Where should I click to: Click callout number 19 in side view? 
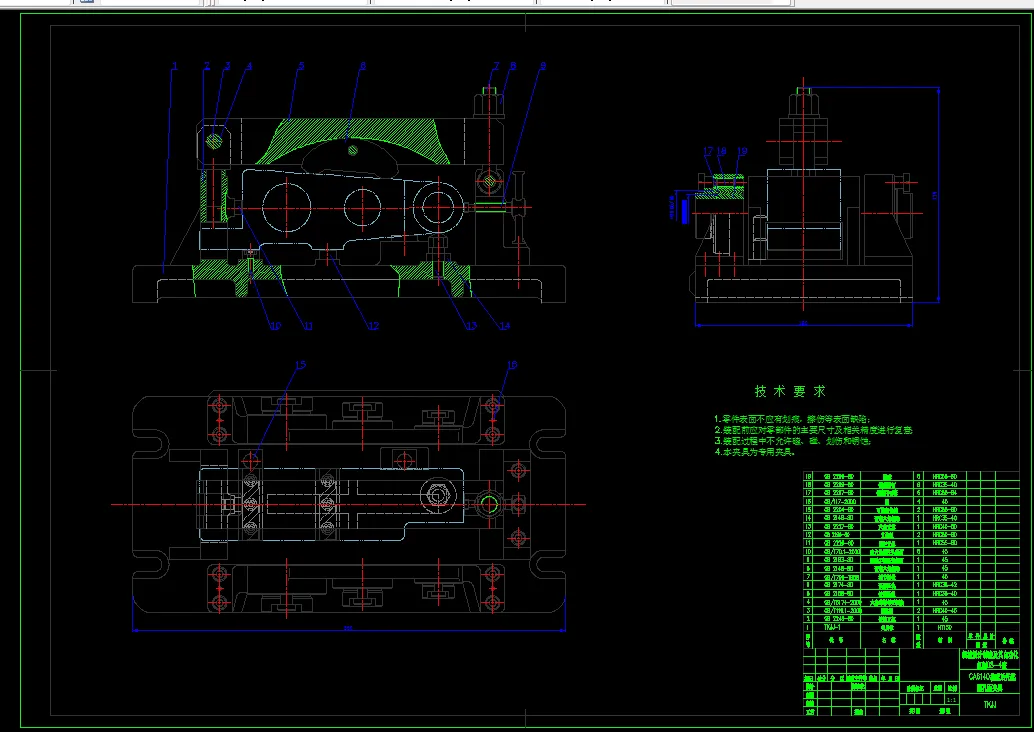(x=741, y=152)
